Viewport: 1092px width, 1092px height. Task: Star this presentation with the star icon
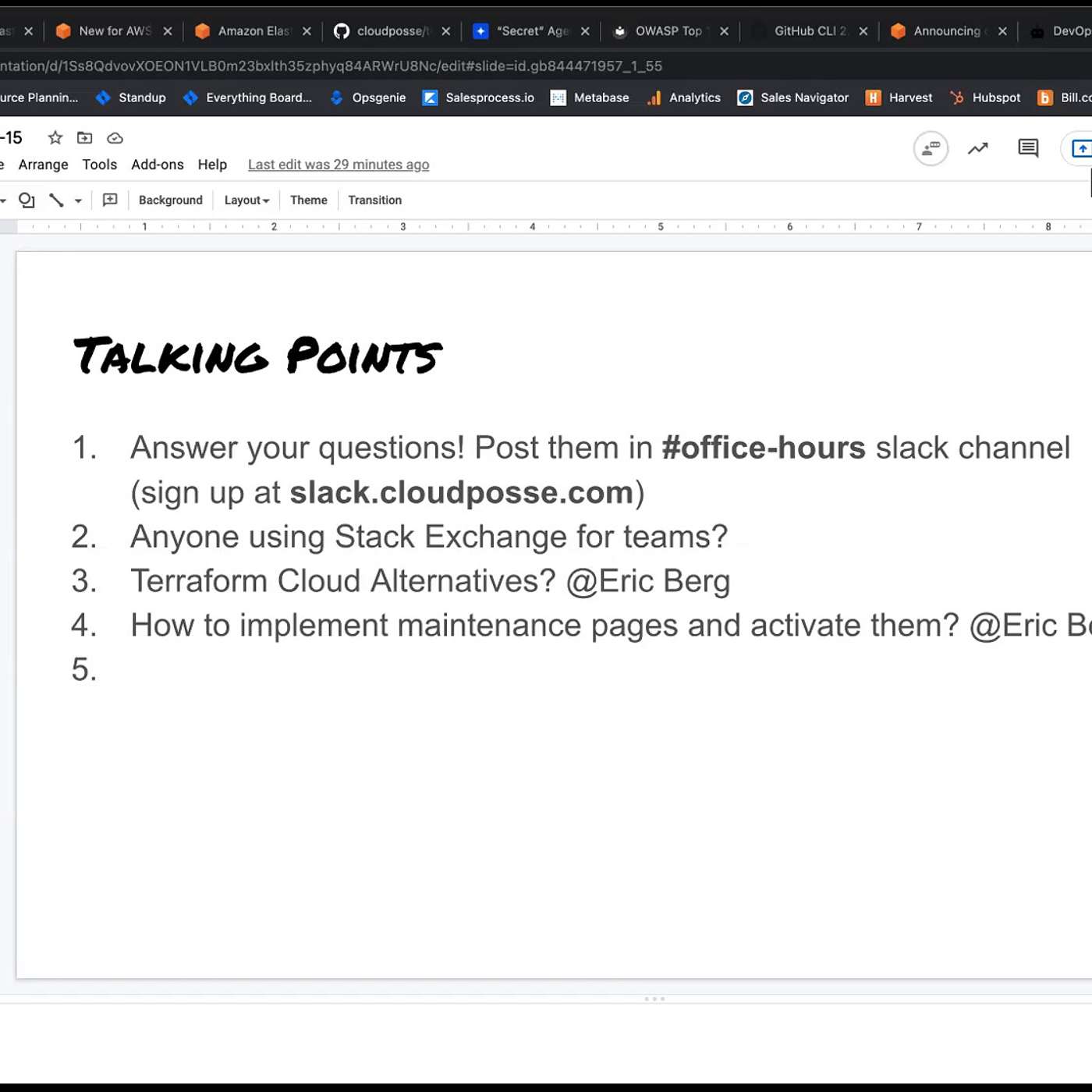pos(55,138)
